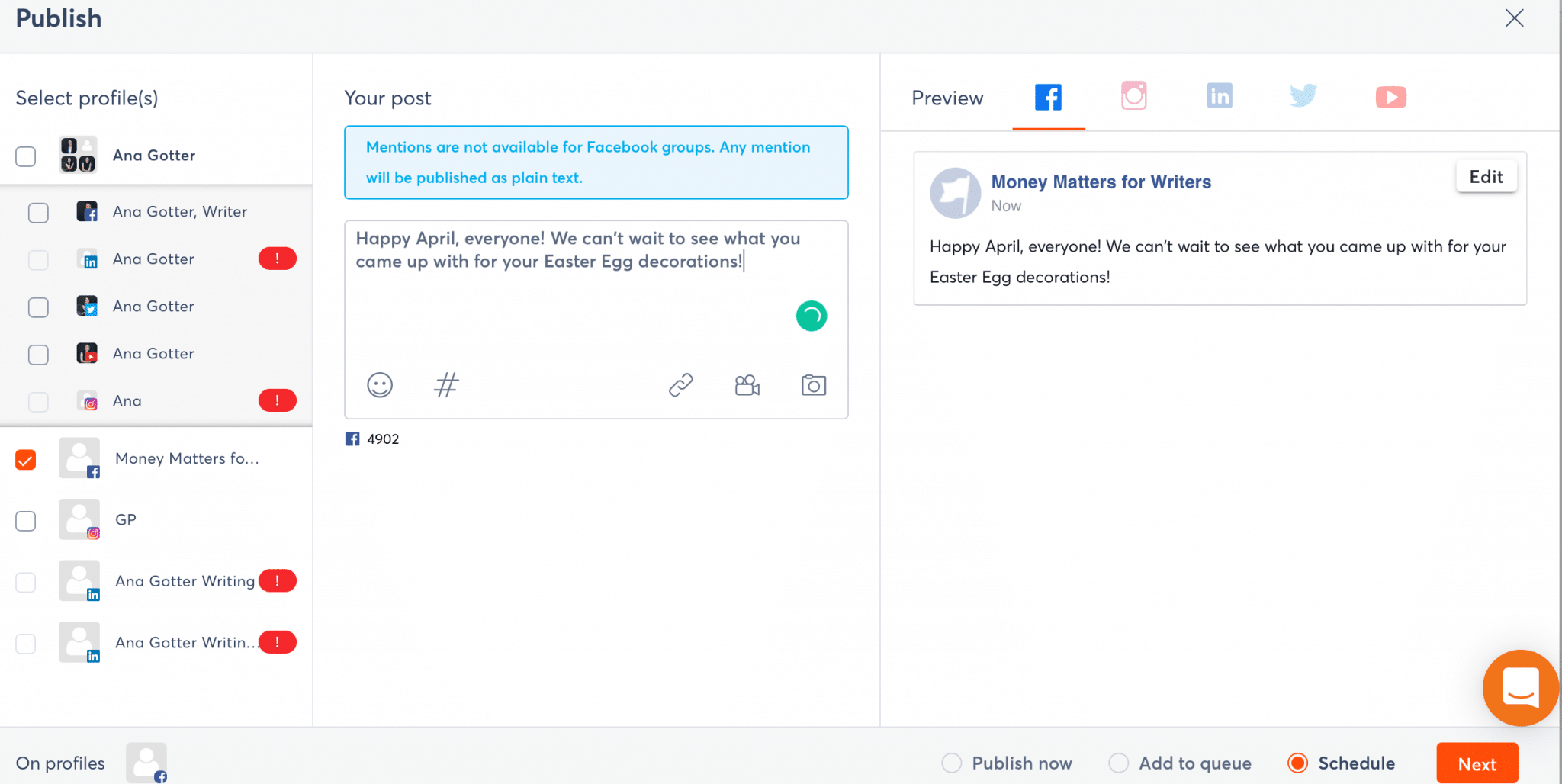1562x784 pixels.
Task: Tick the GP Instagram profile checkbox
Action: 26,521
